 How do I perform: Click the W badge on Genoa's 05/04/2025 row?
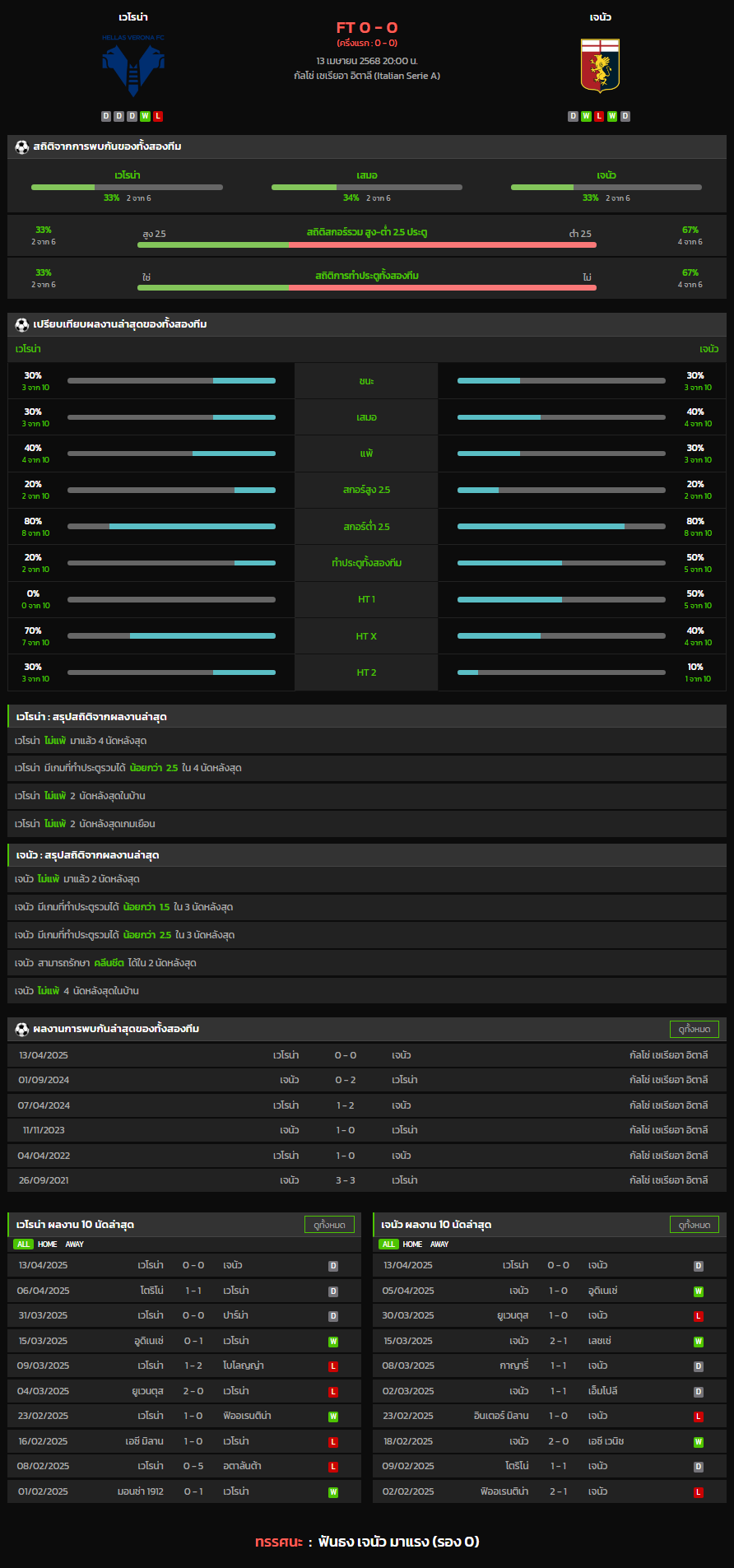pyautogui.click(x=699, y=1291)
